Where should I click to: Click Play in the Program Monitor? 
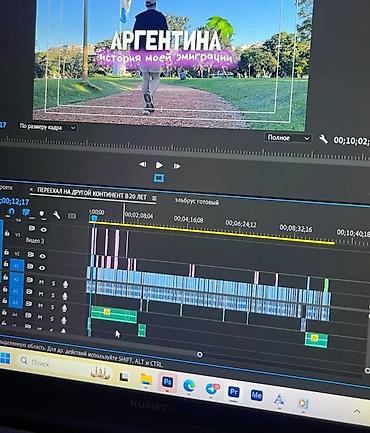[x=159, y=165]
